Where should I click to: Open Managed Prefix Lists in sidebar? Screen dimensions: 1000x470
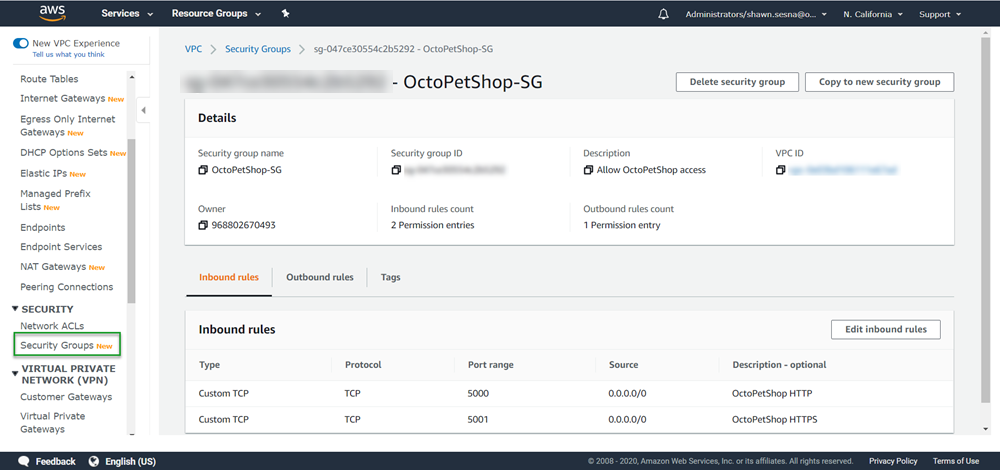click(55, 200)
